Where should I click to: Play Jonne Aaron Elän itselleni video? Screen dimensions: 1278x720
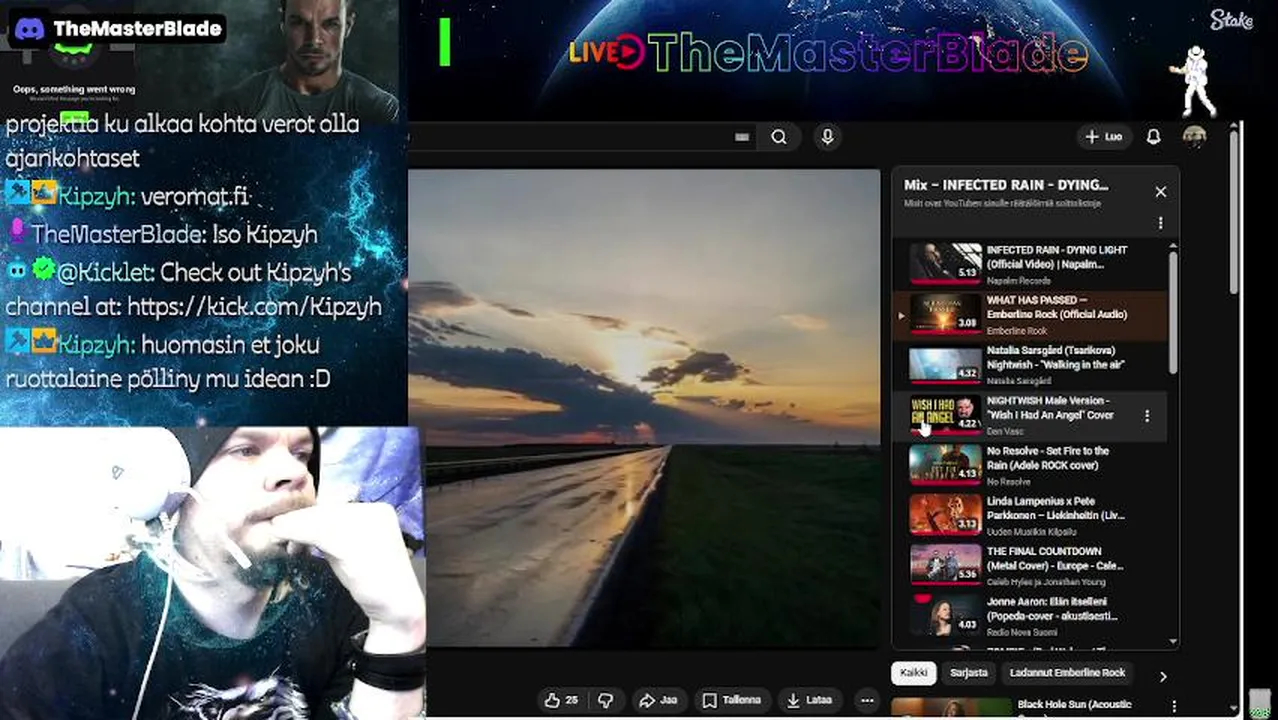click(945, 615)
